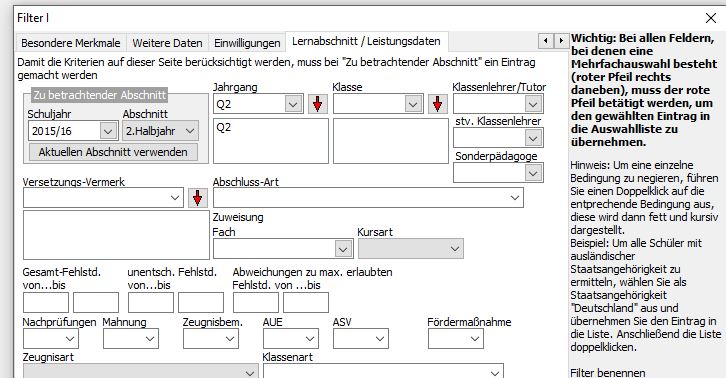Select Q2 entry in Jahrgang selection list
This screenshot has height=378, width=726.
(224, 127)
